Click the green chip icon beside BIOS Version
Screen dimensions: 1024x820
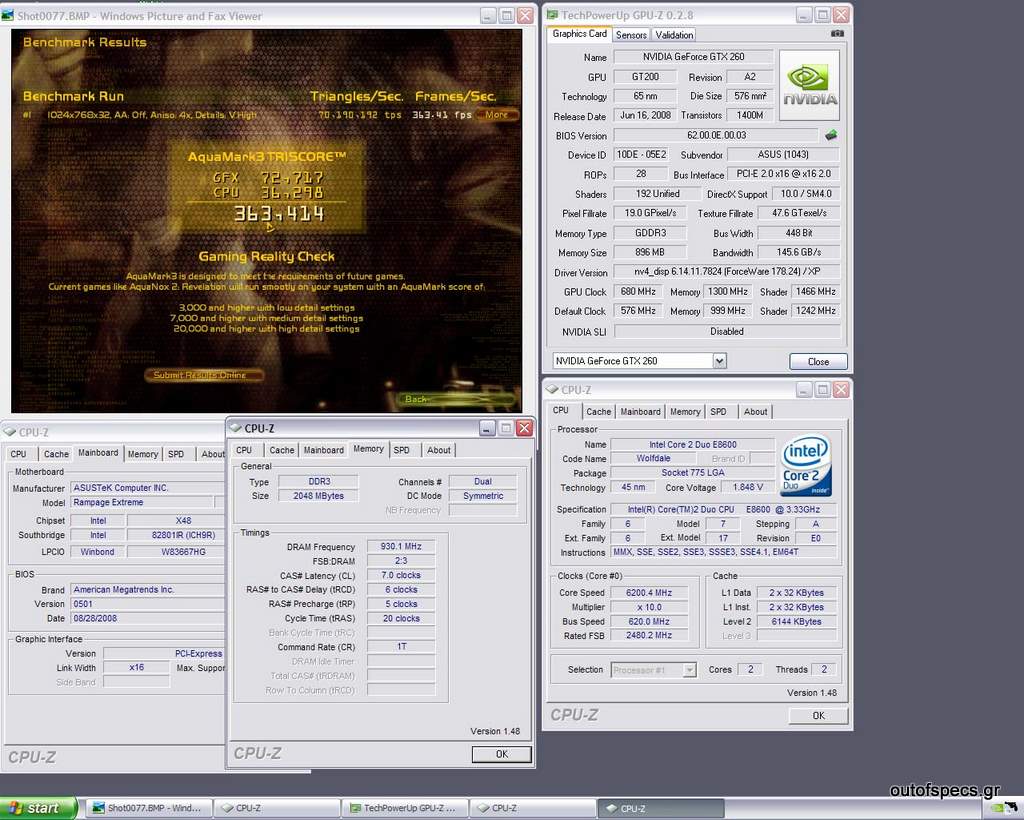[831, 135]
